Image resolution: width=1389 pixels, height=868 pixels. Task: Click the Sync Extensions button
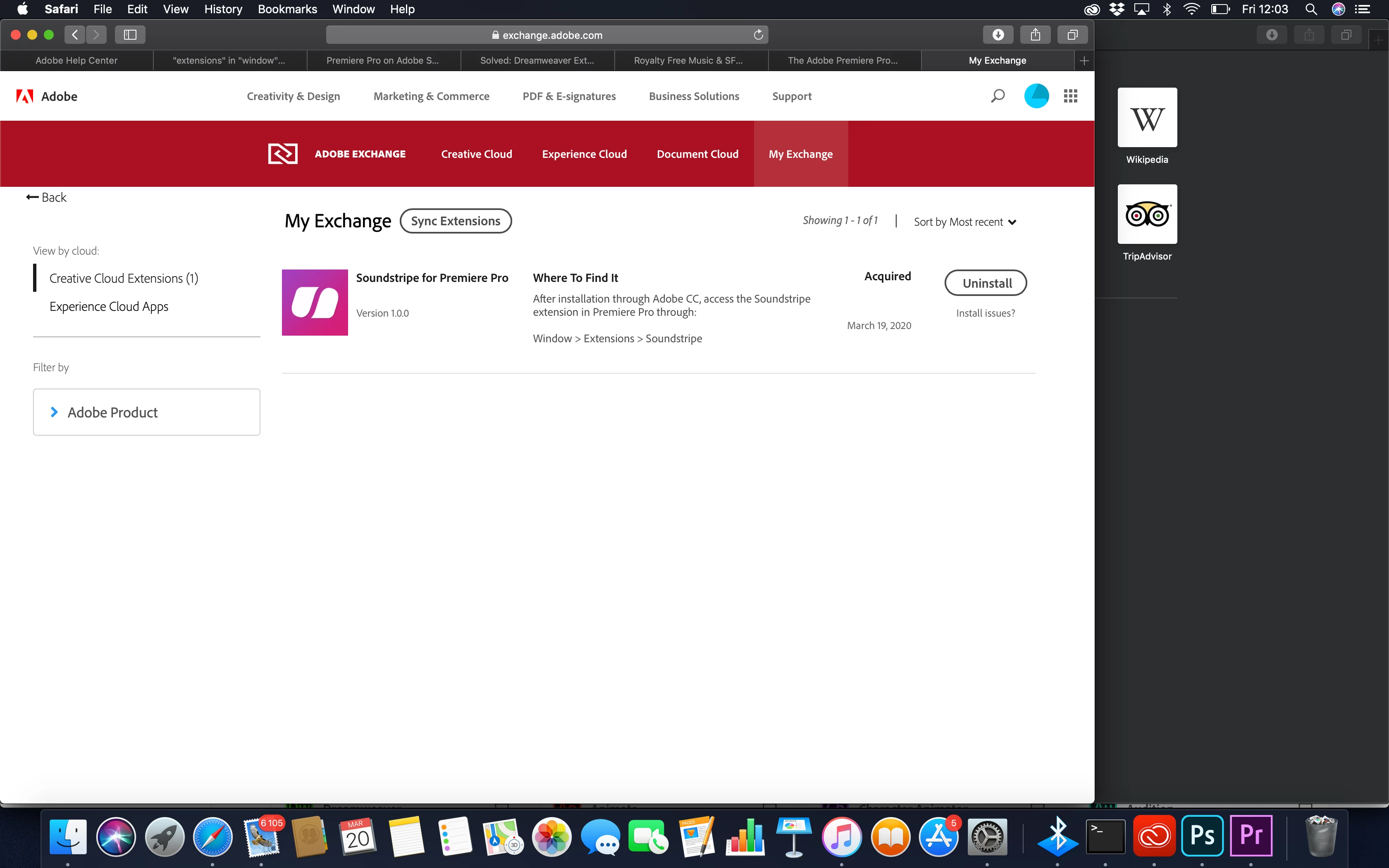click(455, 221)
